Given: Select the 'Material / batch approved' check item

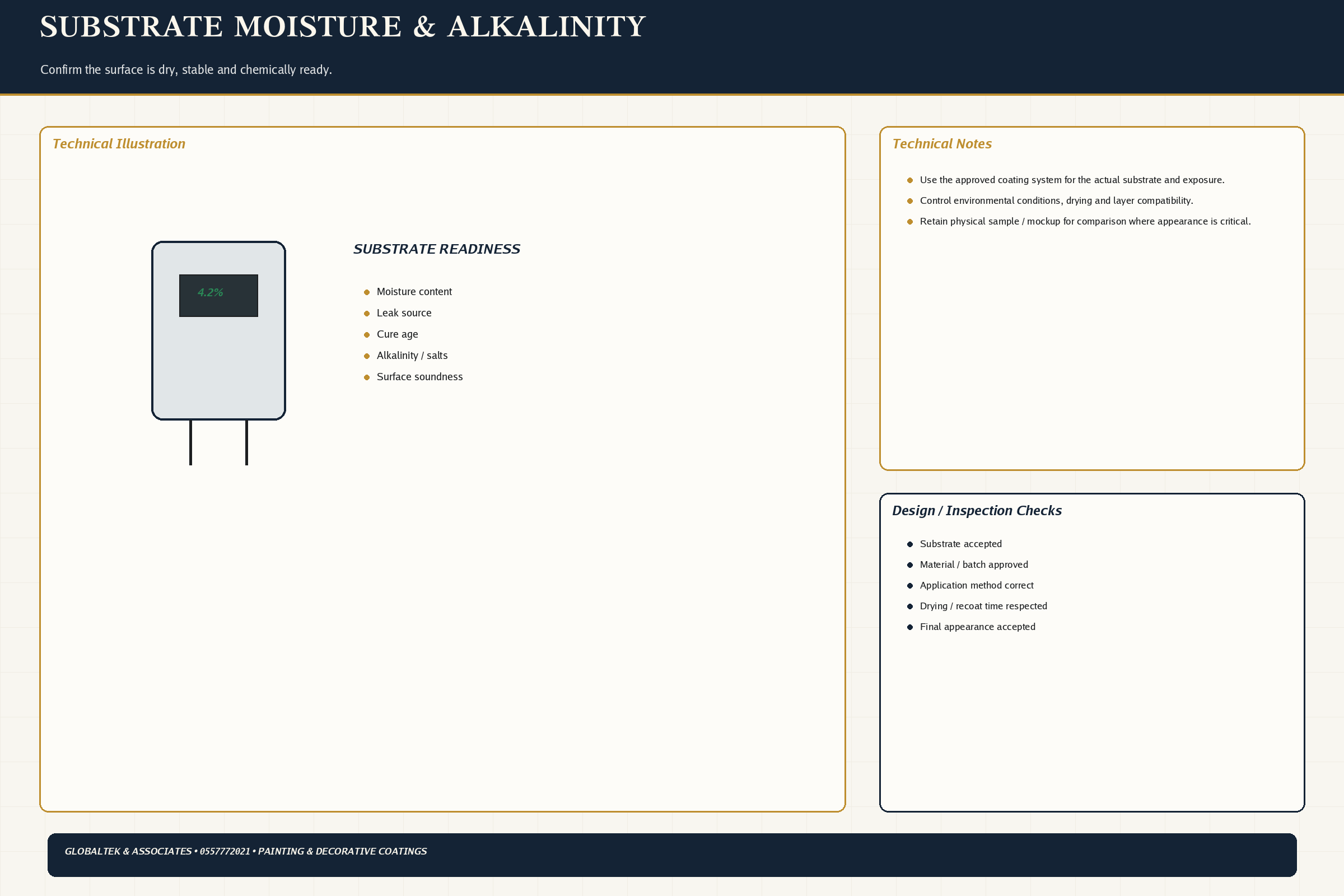Looking at the screenshot, I should coord(968,564).
